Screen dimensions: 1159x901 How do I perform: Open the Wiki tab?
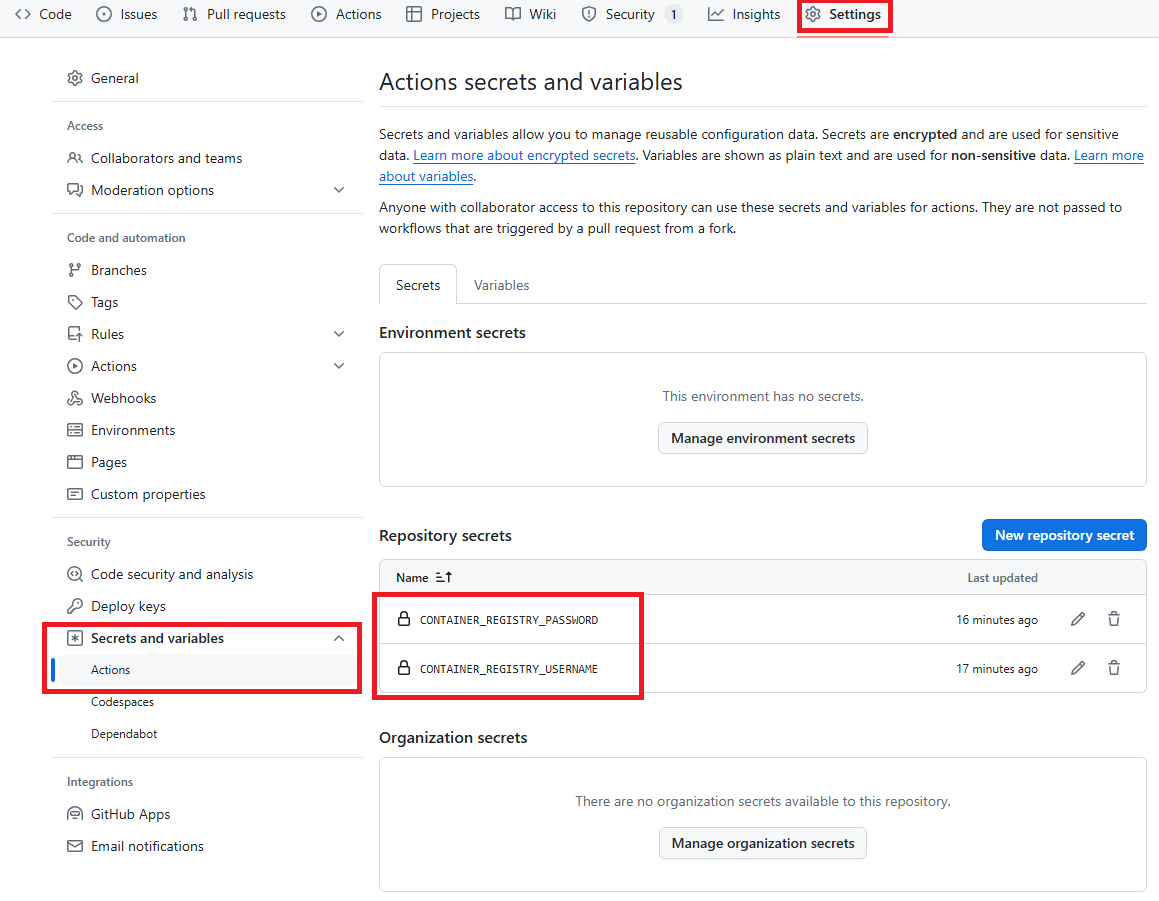click(530, 14)
